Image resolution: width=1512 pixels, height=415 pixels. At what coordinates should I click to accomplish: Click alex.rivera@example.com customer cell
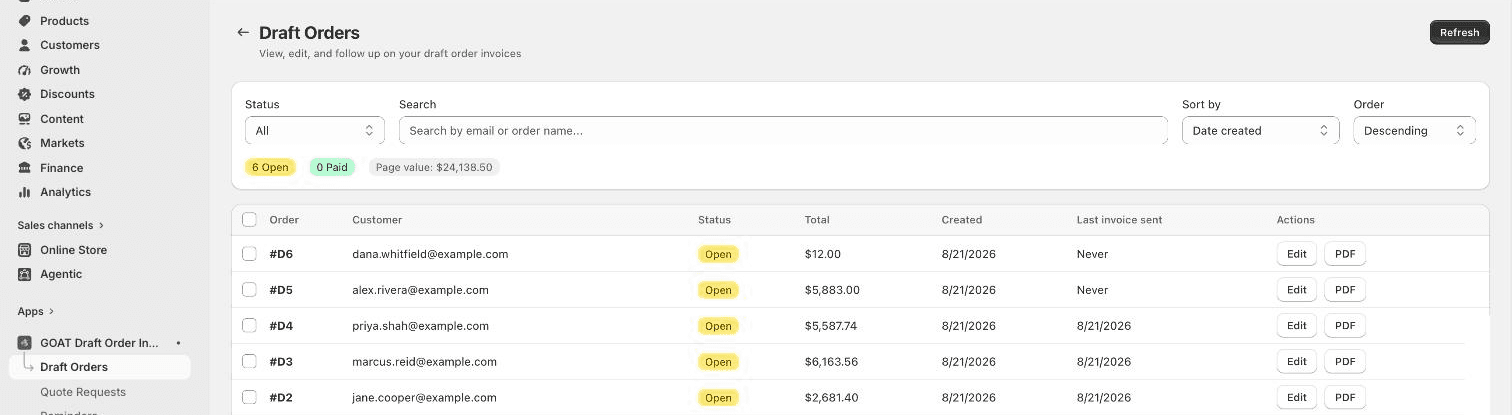420,290
